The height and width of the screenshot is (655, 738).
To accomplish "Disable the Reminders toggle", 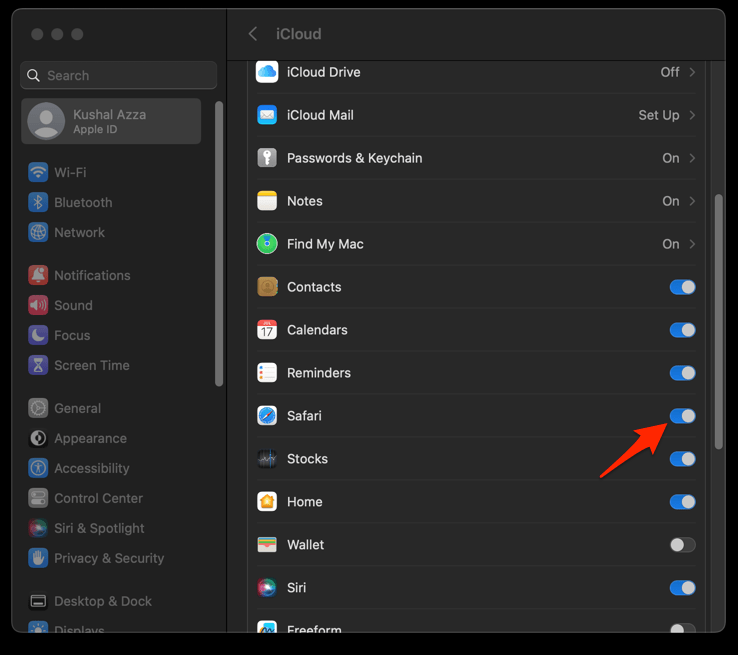I will tap(682, 373).
